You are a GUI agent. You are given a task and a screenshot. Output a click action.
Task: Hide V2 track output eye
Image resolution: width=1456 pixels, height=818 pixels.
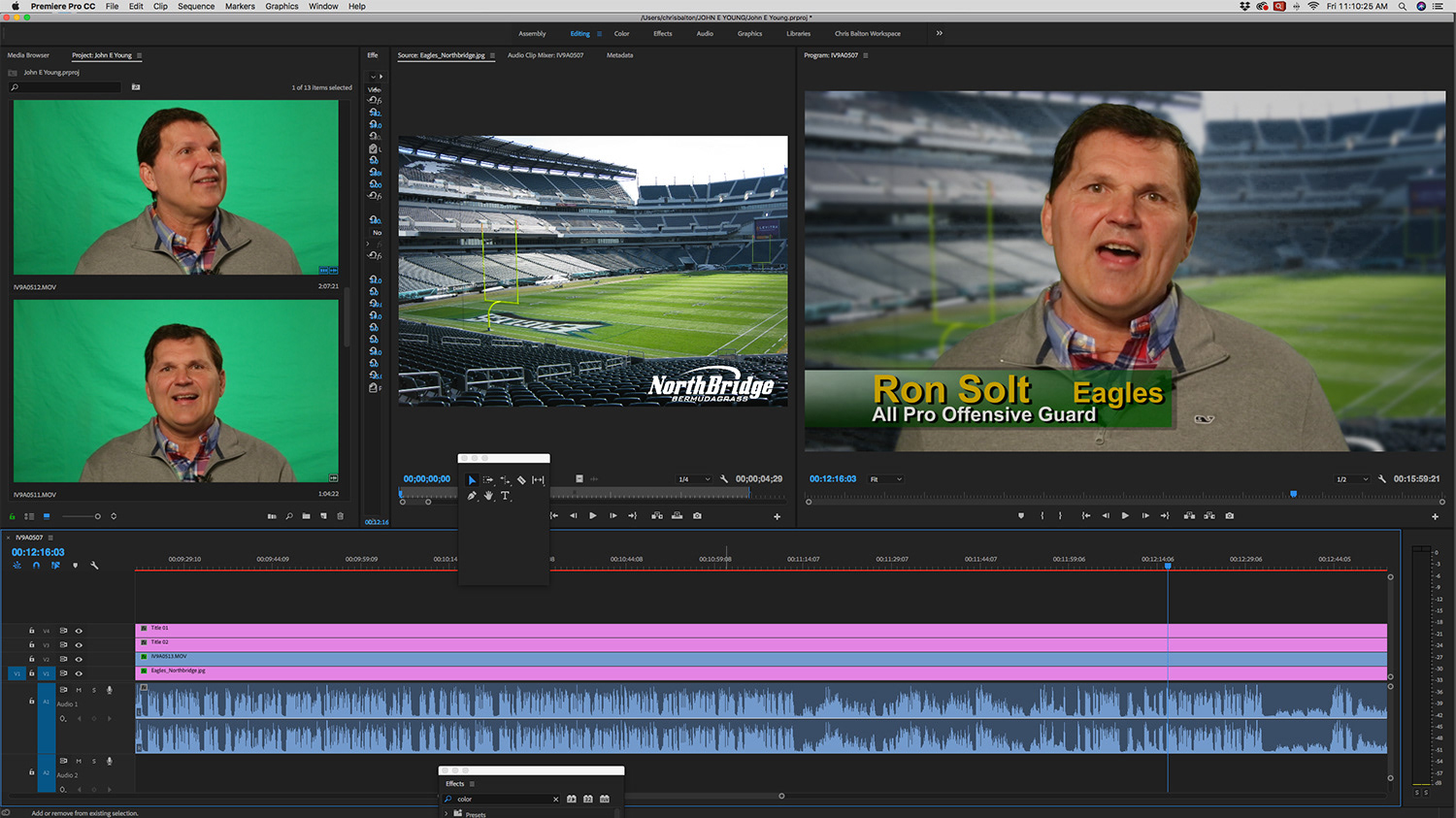[x=79, y=659]
